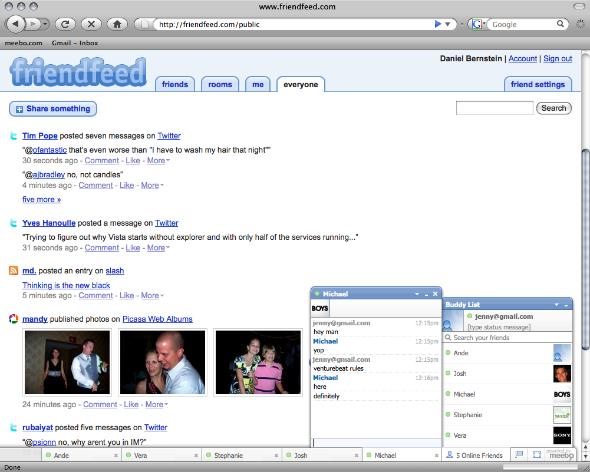The width and height of the screenshot is (590, 472).
Task: Open Michael chat window options dropdown arrow
Action: [417, 294]
